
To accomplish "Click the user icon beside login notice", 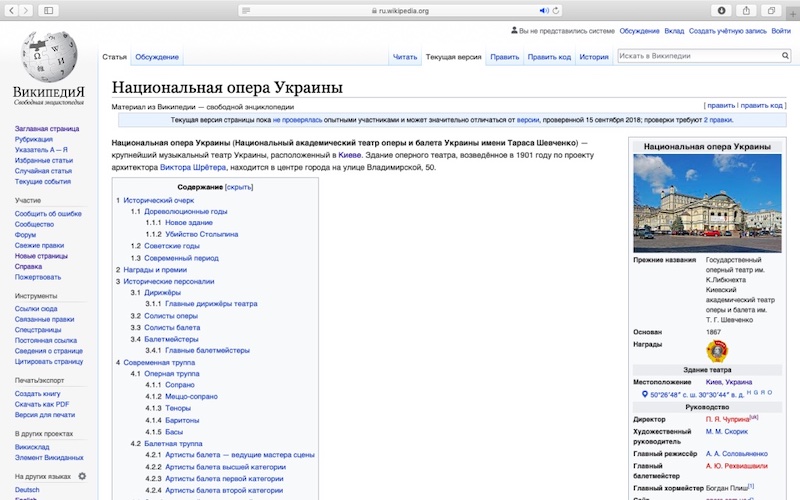I will pyautogui.click(x=514, y=31).
